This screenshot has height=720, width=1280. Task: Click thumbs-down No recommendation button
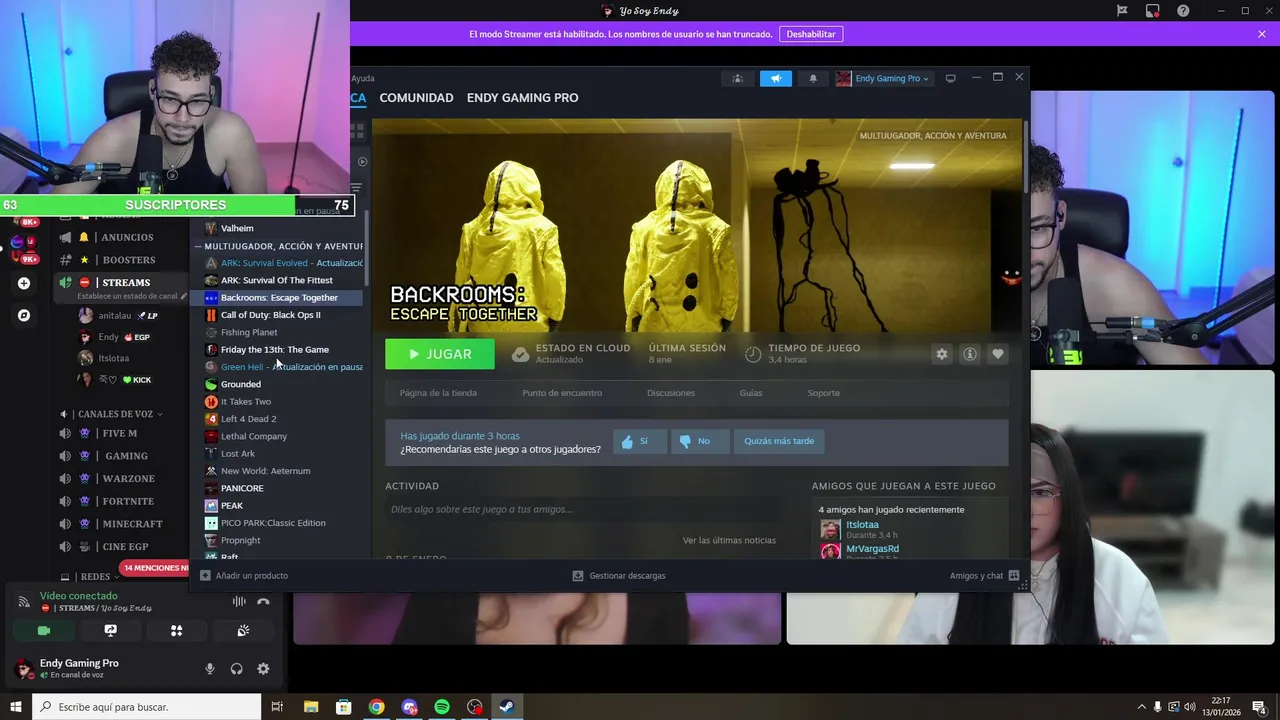[698, 441]
